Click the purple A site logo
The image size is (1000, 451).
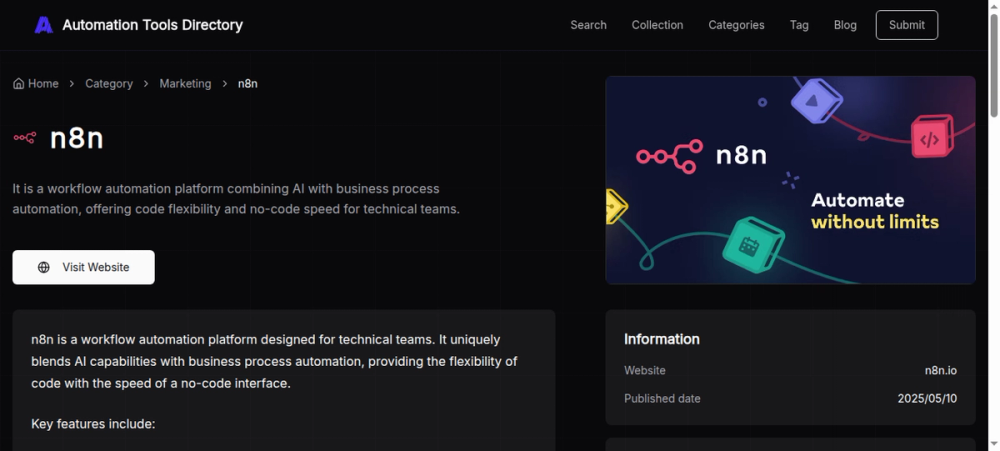[43, 25]
